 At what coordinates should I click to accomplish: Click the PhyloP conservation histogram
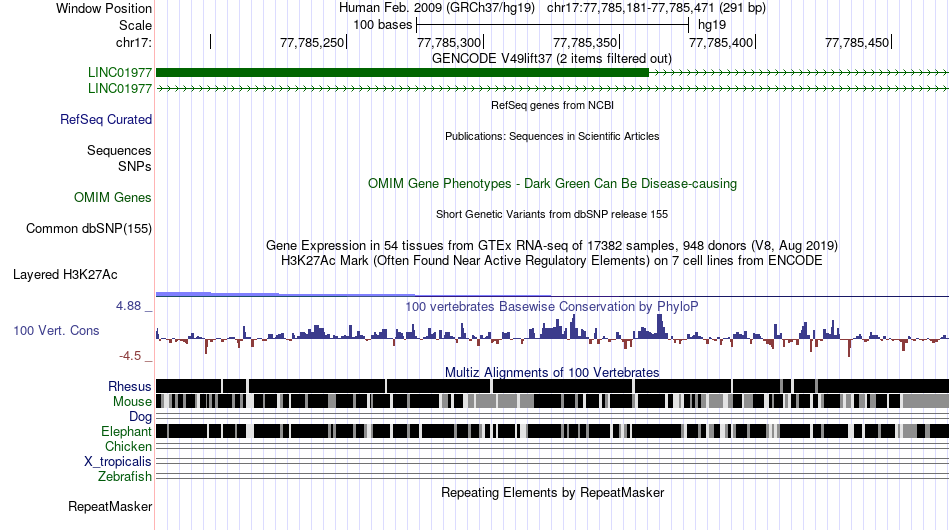(553, 335)
